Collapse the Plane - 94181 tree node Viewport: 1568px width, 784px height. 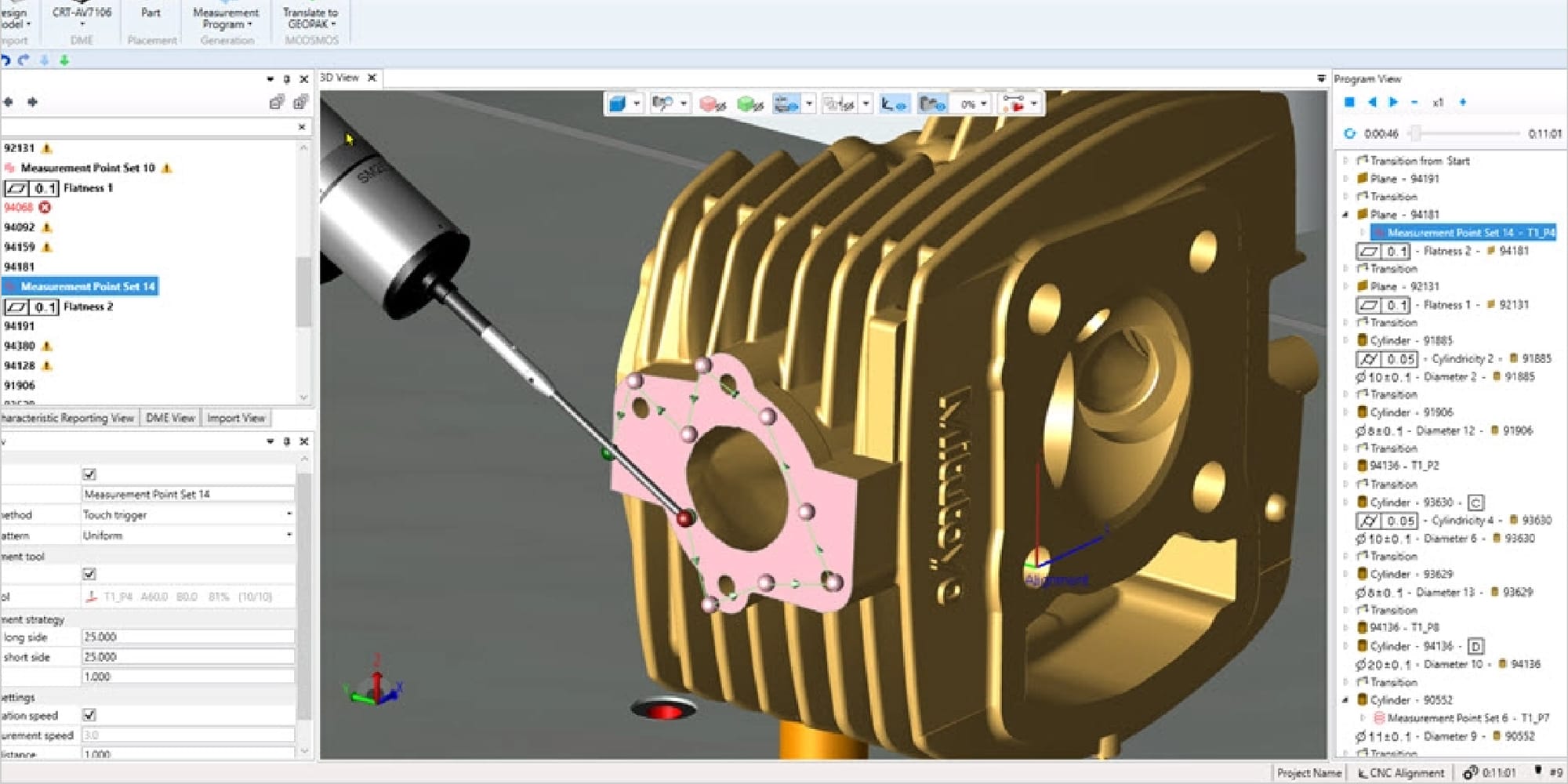[1346, 214]
